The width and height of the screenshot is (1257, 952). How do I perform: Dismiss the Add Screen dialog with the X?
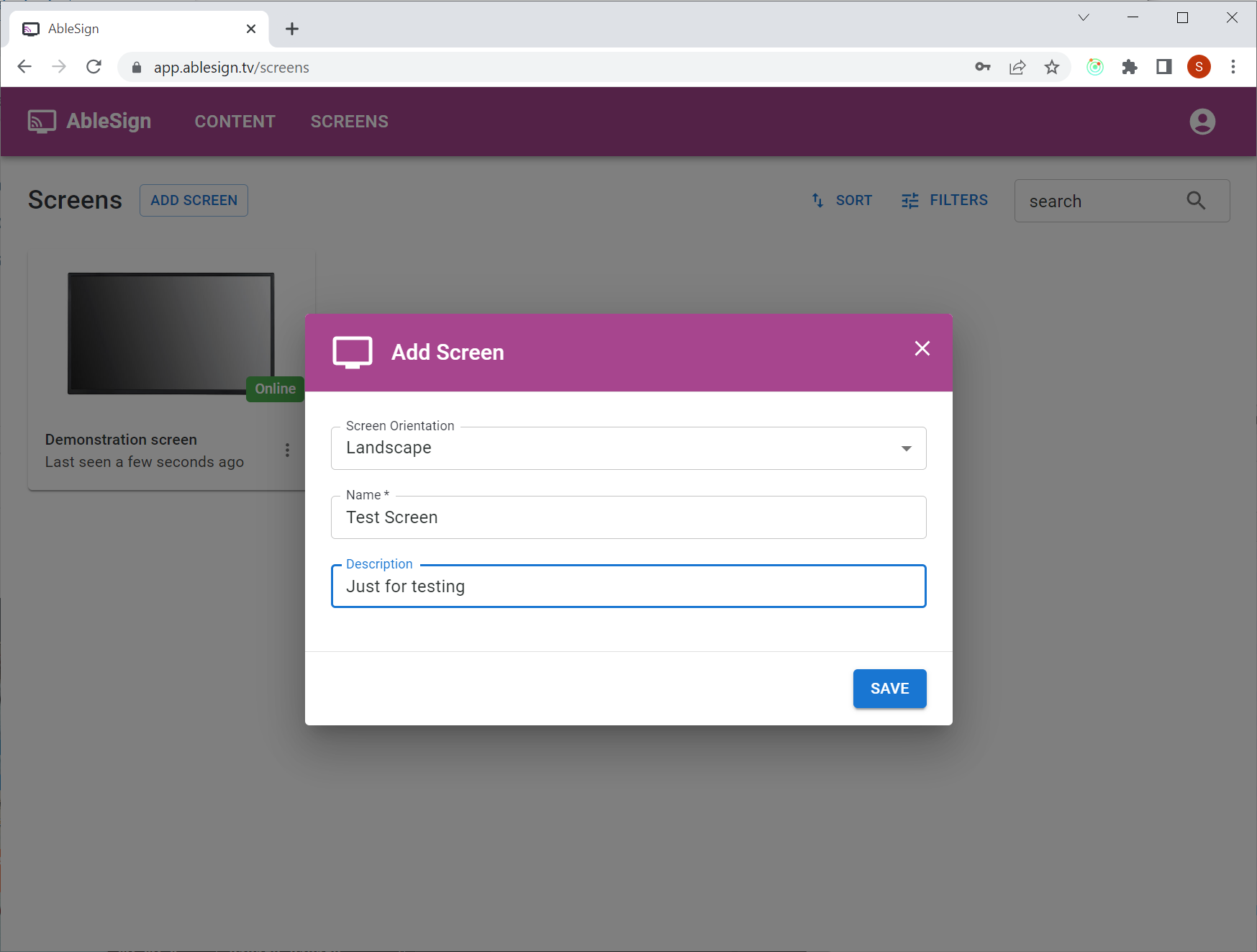coord(922,348)
